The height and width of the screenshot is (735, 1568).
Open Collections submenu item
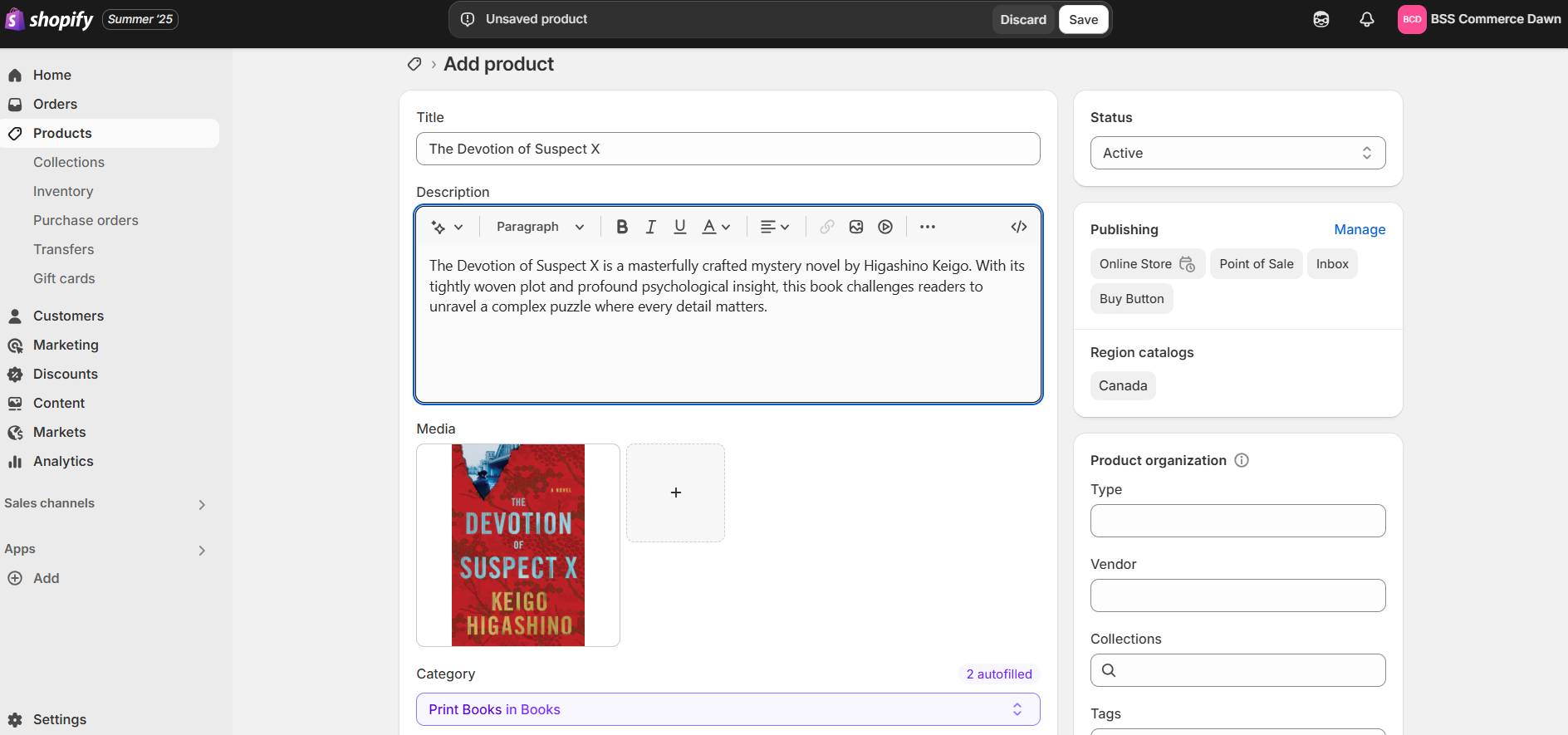click(x=69, y=162)
